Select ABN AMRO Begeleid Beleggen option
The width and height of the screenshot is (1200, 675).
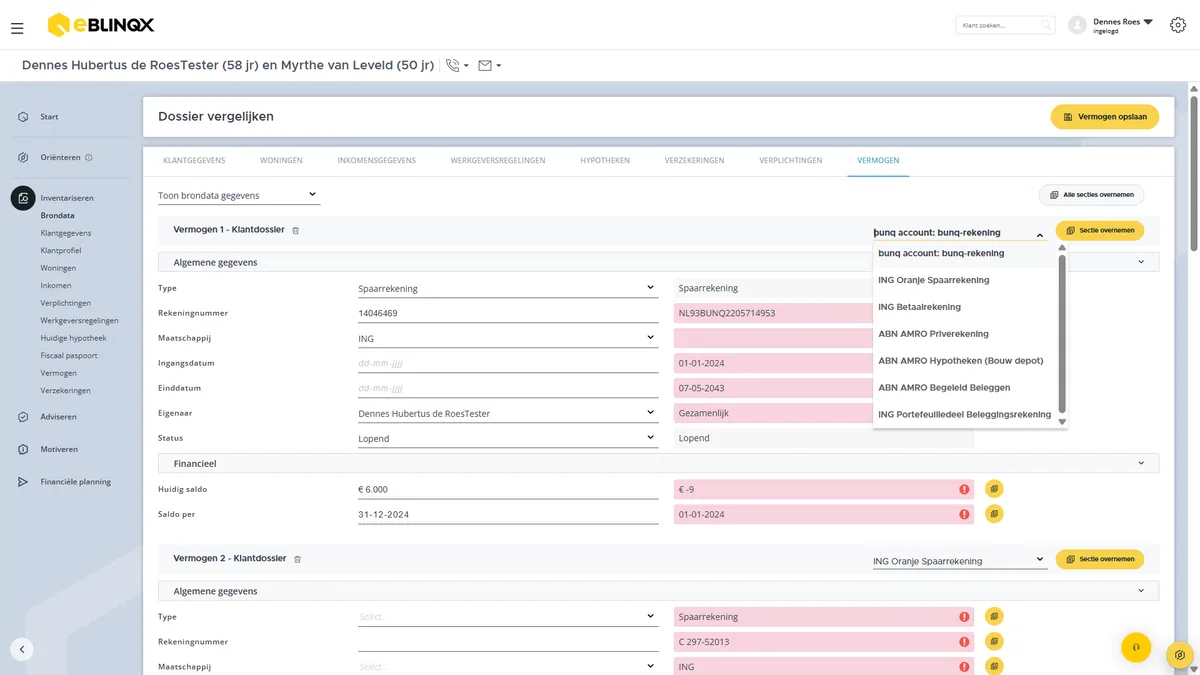tap(944, 388)
